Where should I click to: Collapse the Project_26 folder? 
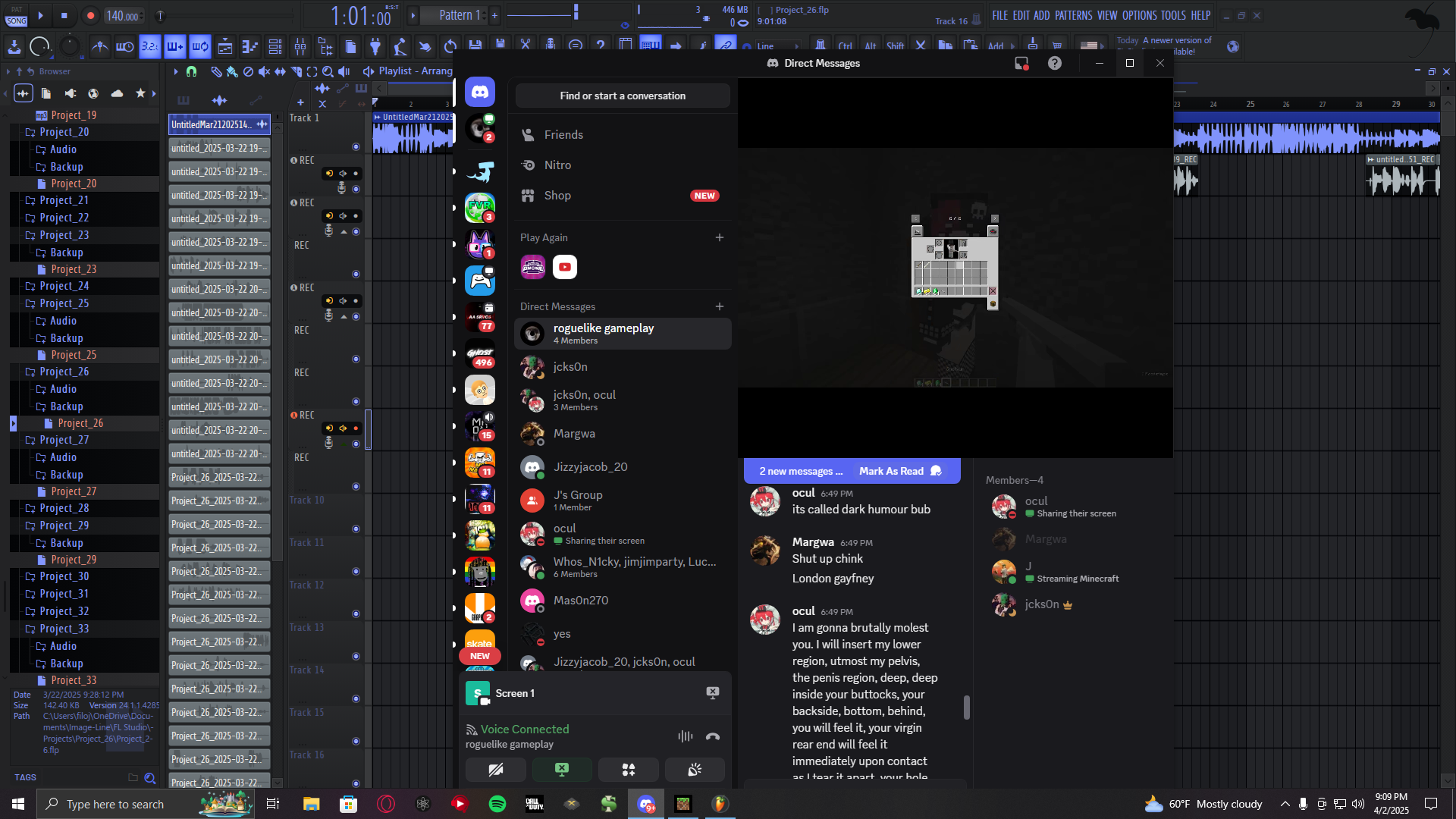[64, 372]
